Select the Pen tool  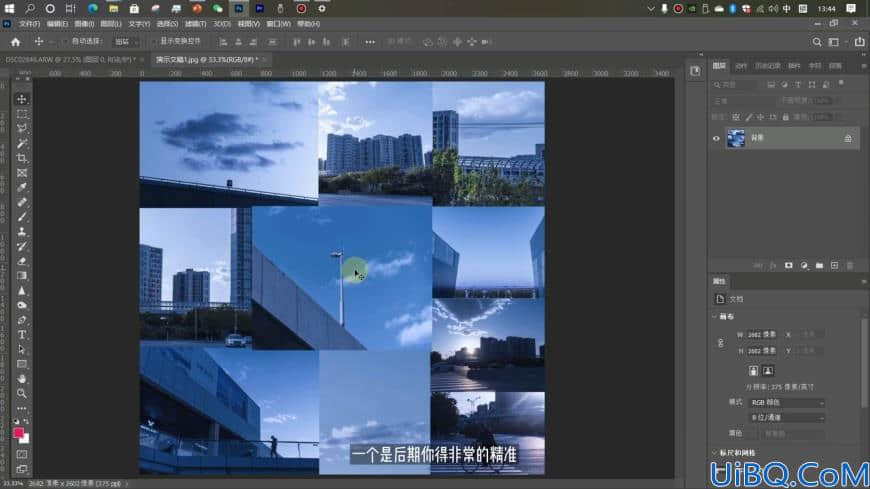point(22,320)
